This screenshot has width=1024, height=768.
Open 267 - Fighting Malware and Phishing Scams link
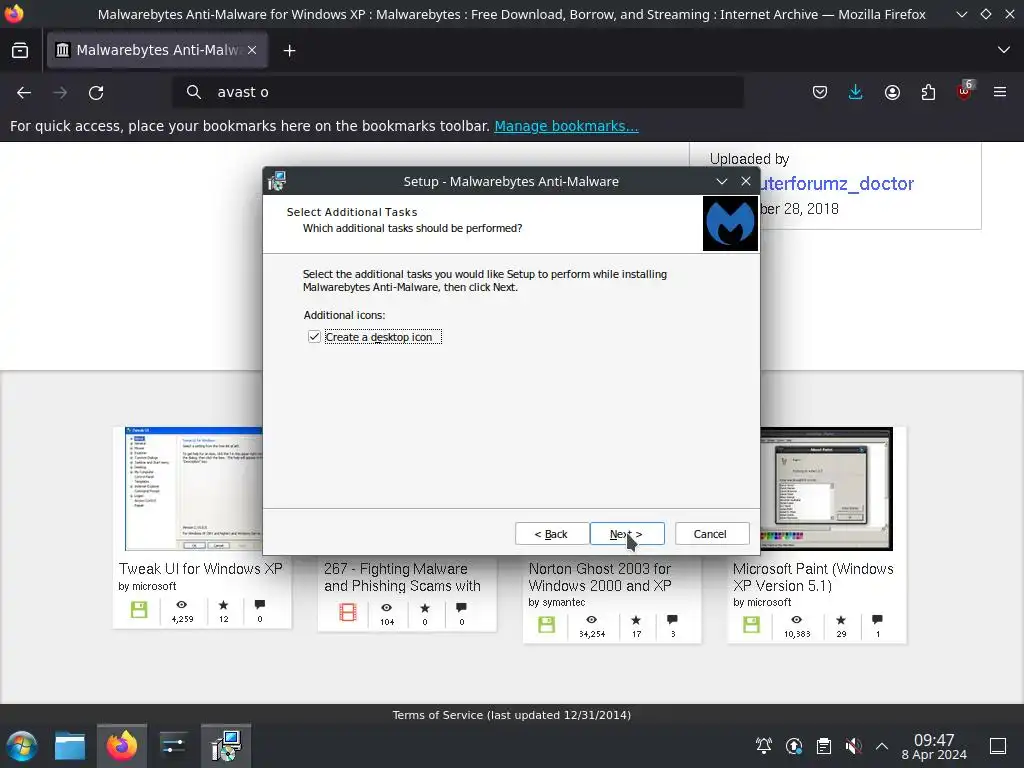[402, 577]
